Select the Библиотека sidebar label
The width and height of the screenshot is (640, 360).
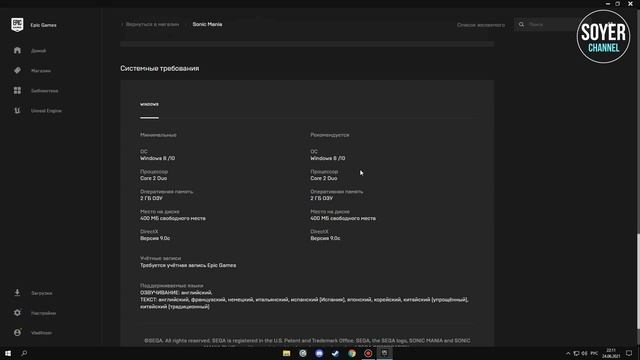pos(44,91)
